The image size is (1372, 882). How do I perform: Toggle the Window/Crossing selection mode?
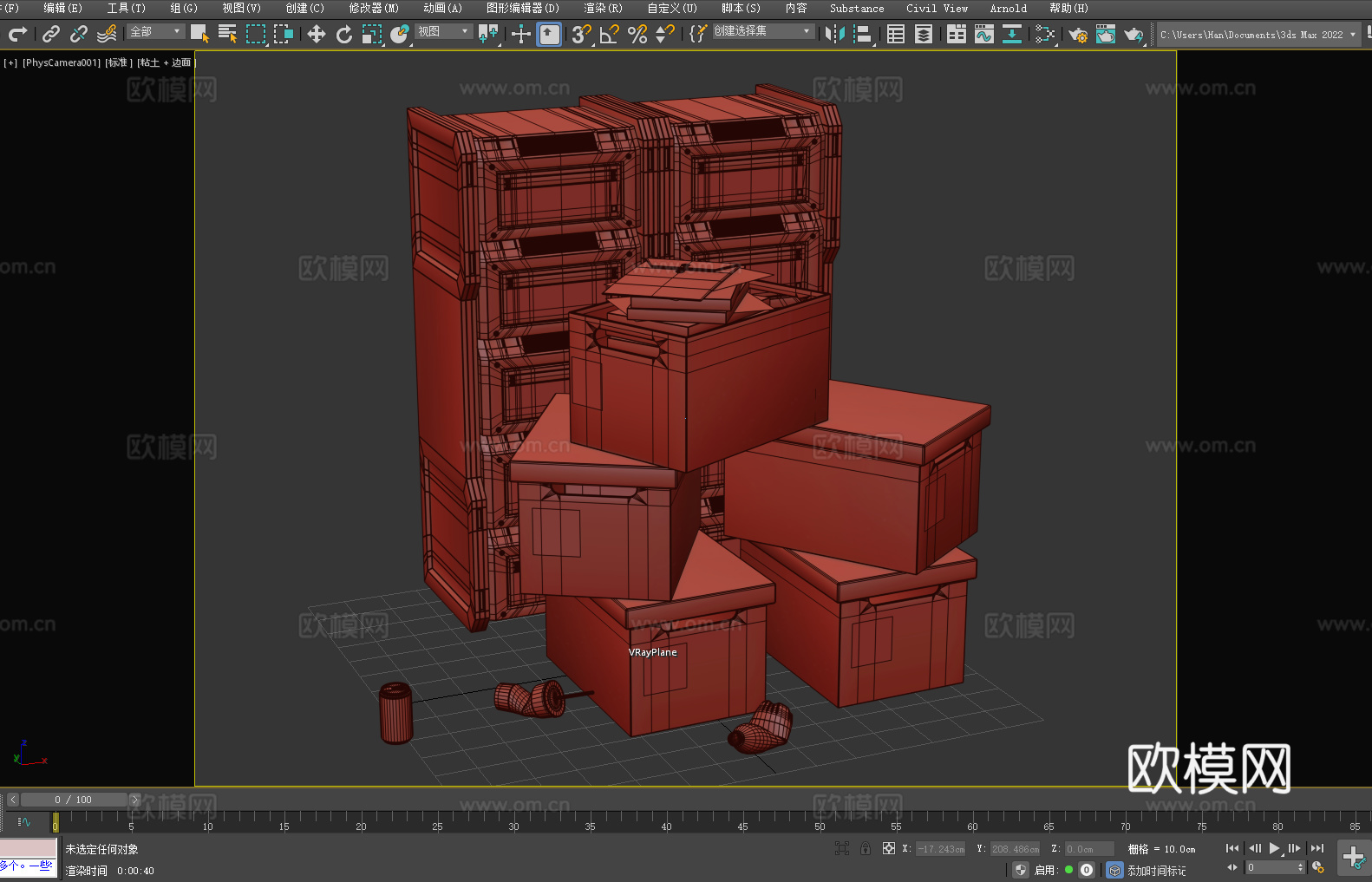(x=284, y=34)
